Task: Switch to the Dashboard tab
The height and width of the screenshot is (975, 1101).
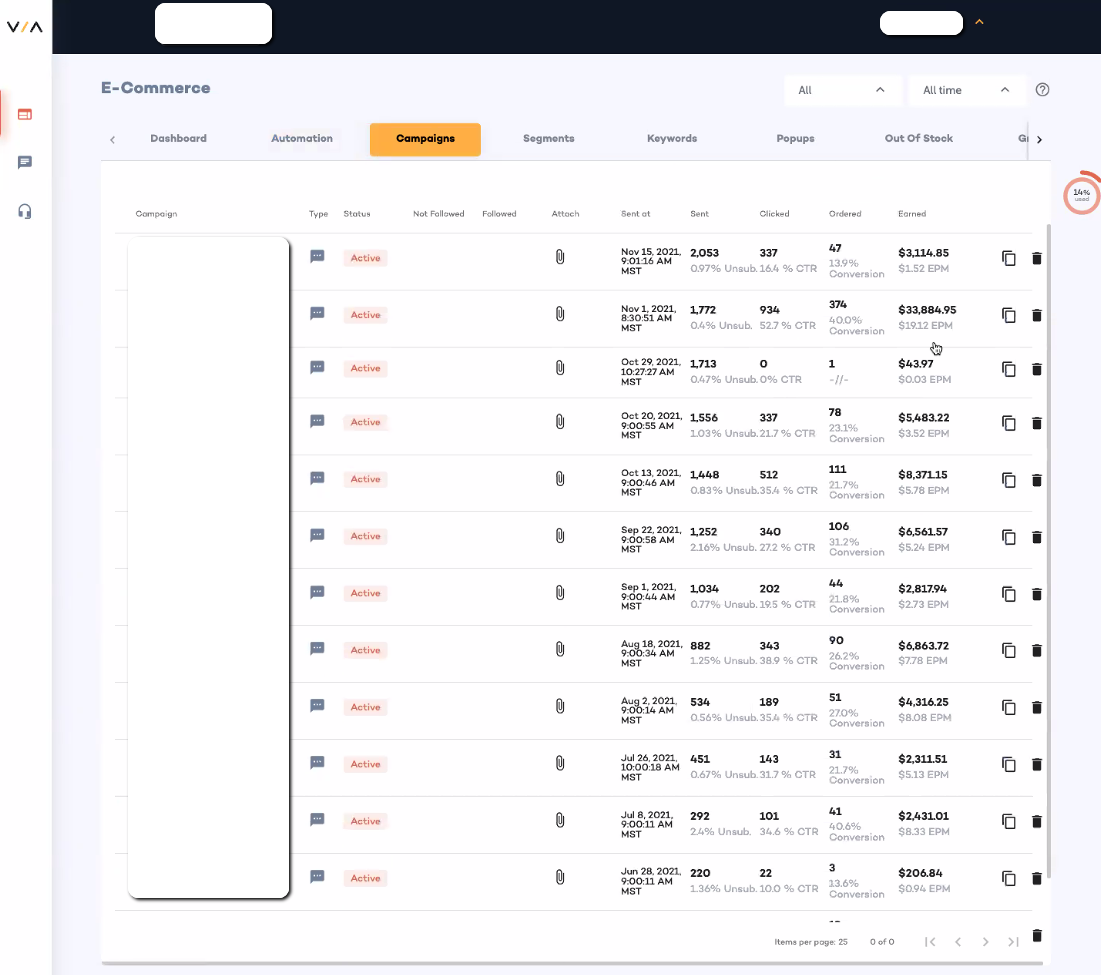Action: (x=178, y=139)
